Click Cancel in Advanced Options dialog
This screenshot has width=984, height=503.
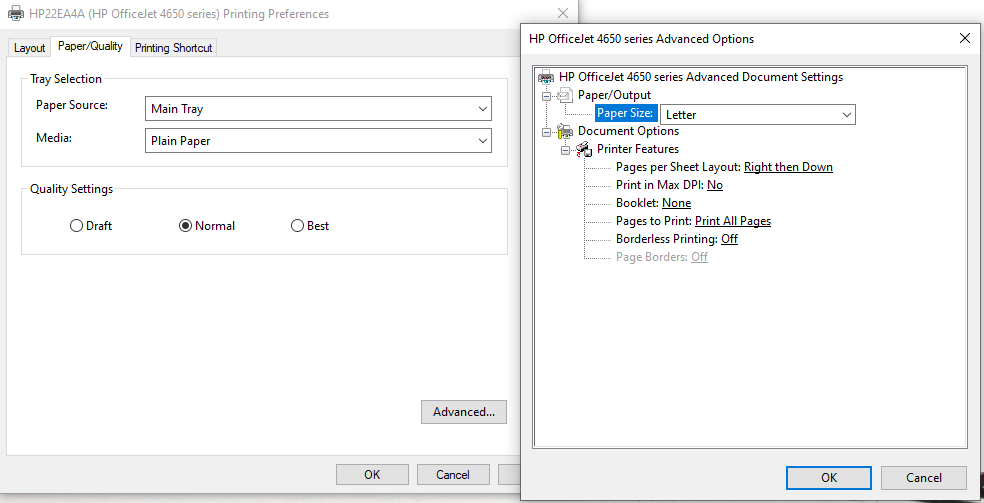924,478
